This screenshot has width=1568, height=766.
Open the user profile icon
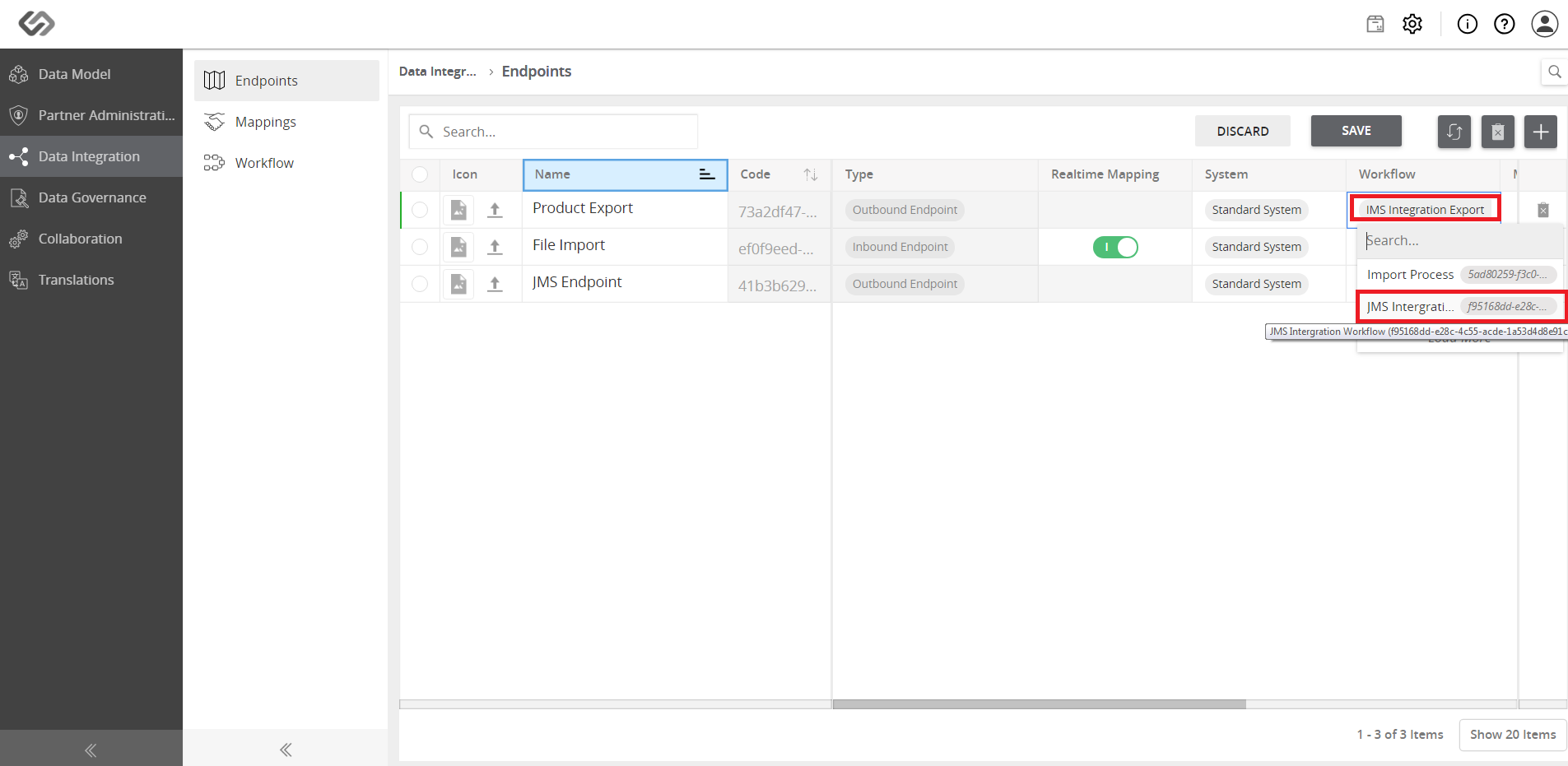point(1545,24)
